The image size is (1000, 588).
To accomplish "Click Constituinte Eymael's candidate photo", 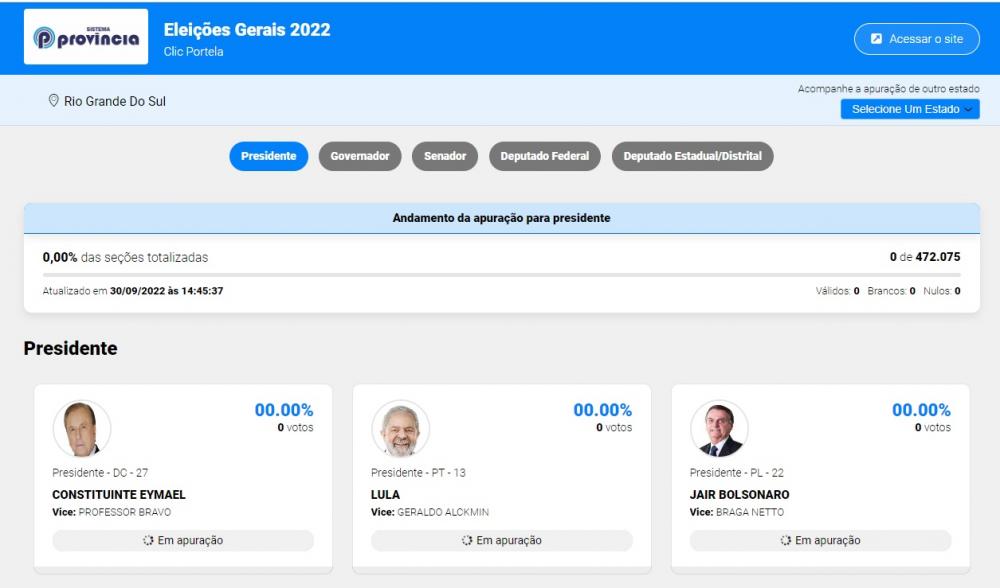I will [82, 429].
